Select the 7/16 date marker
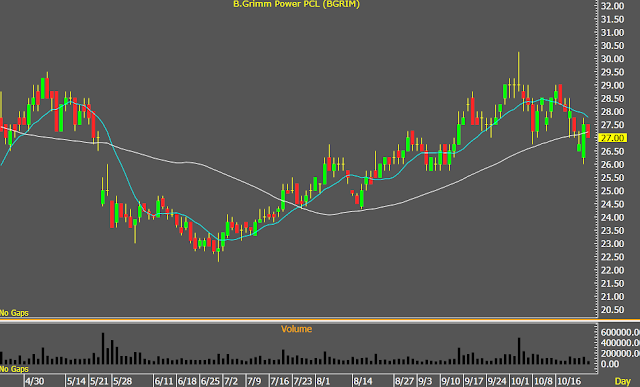Image resolution: width=640 pixels, height=387 pixels. [280, 381]
